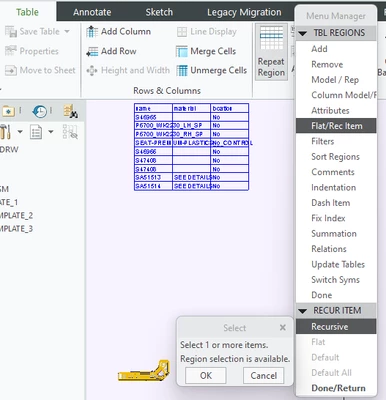
Task: Click the material column header cell
Action: click(192, 108)
